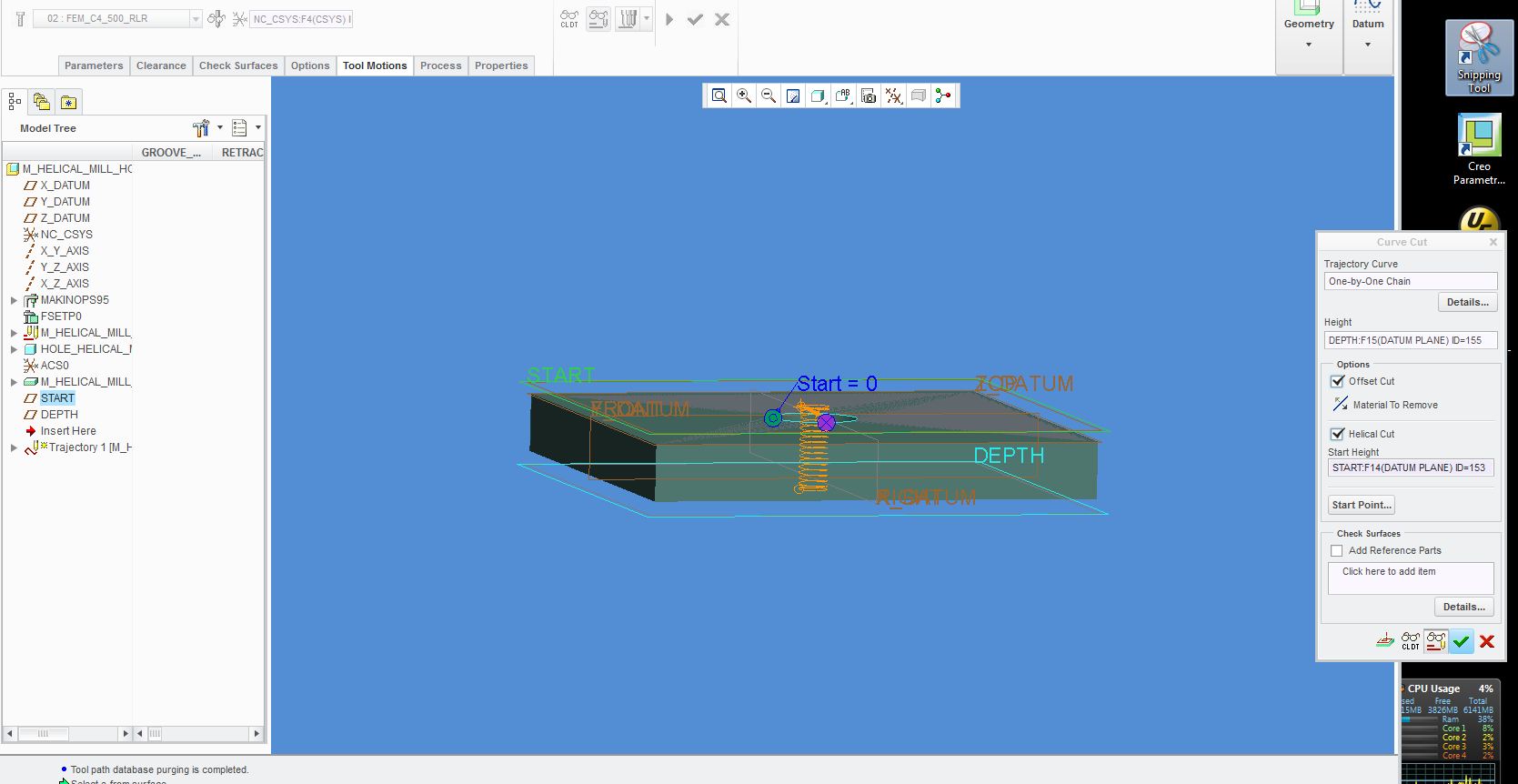The image size is (1518, 784).
Task: Open the Process tab
Action: [441, 65]
